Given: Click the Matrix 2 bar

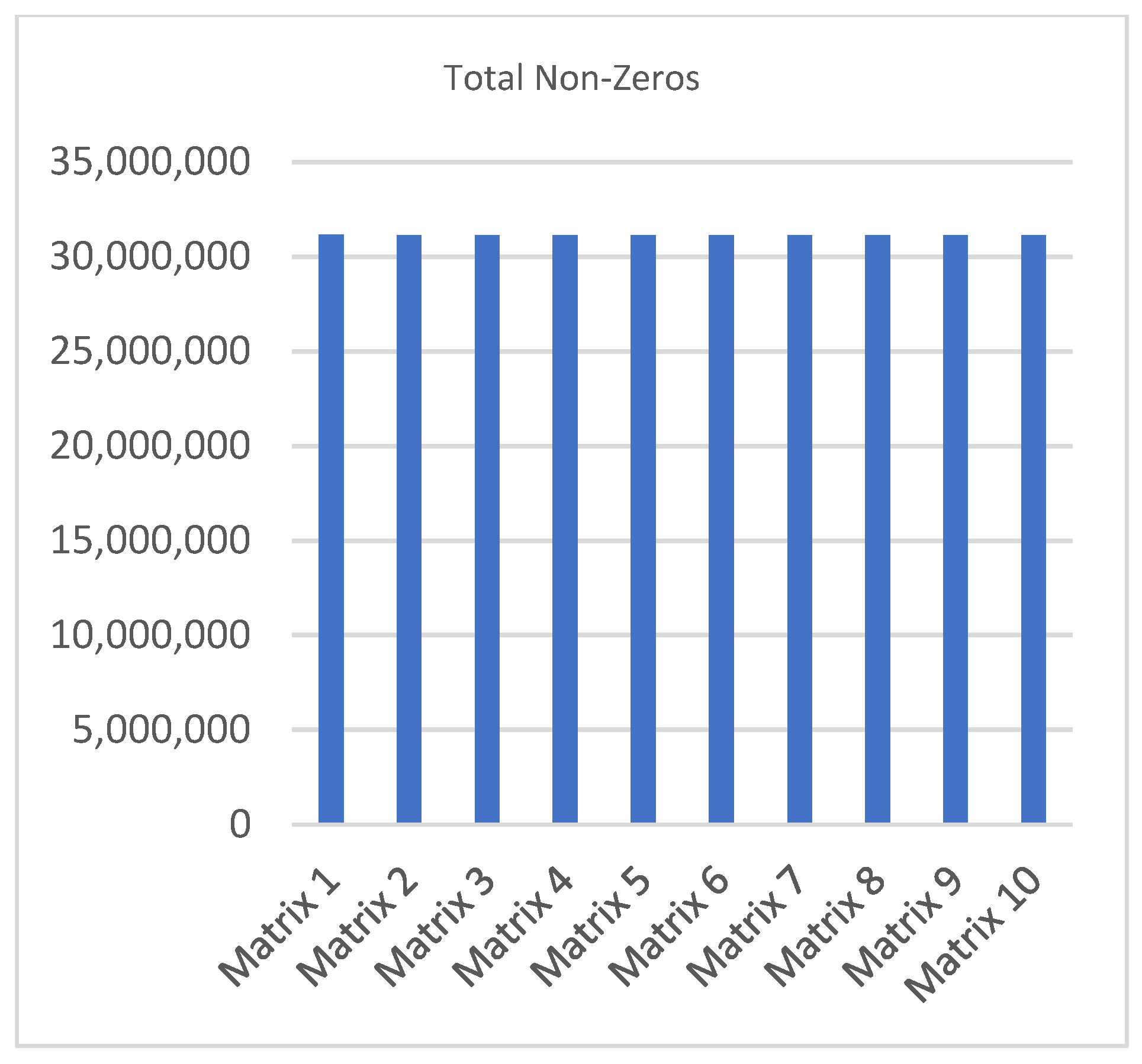Looking at the screenshot, I should [x=409, y=528].
